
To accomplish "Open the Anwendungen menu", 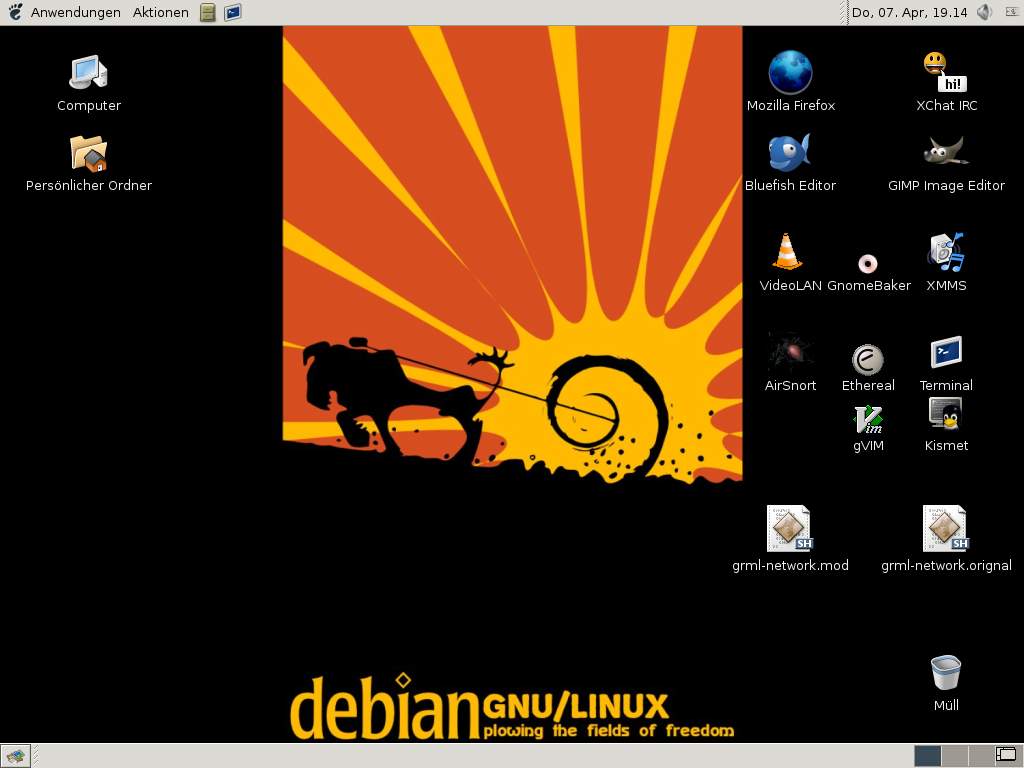I will [x=76, y=12].
